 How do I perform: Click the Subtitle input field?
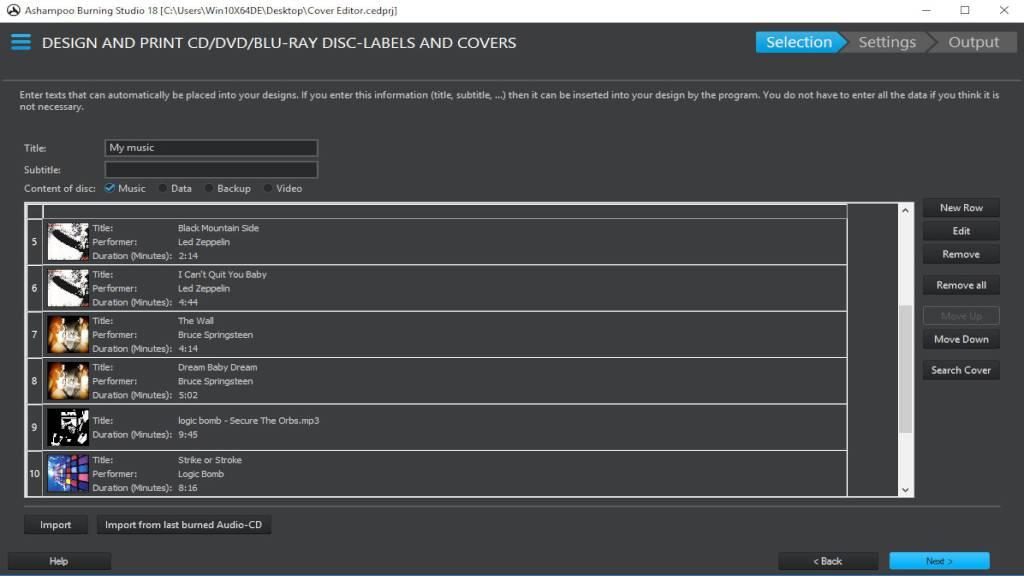coord(211,170)
